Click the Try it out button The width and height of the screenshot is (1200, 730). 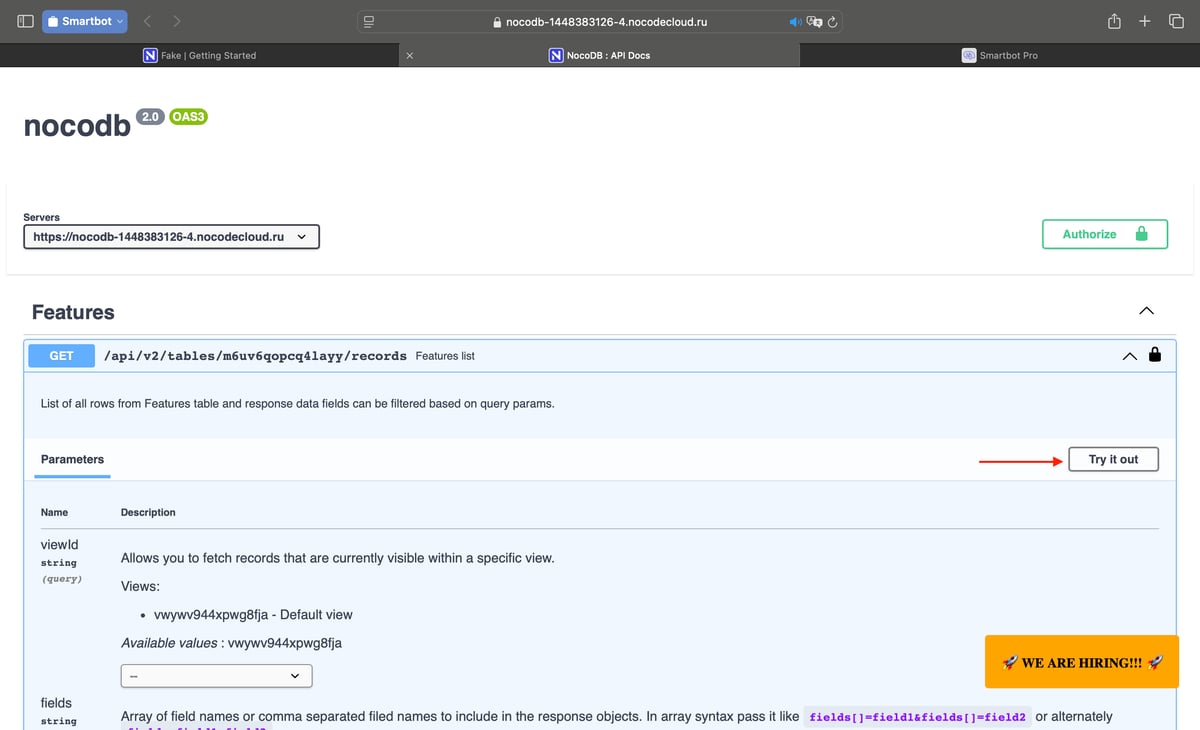coord(1113,459)
